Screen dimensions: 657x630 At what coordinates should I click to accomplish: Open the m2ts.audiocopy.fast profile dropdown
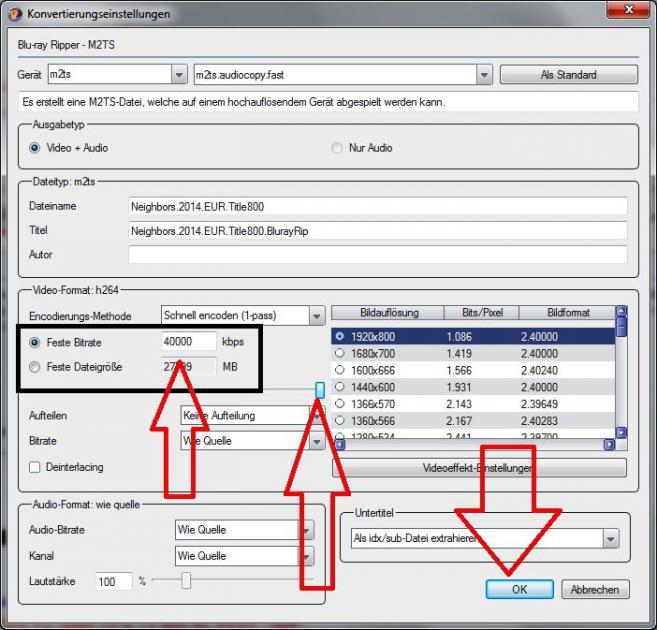[484, 75]
